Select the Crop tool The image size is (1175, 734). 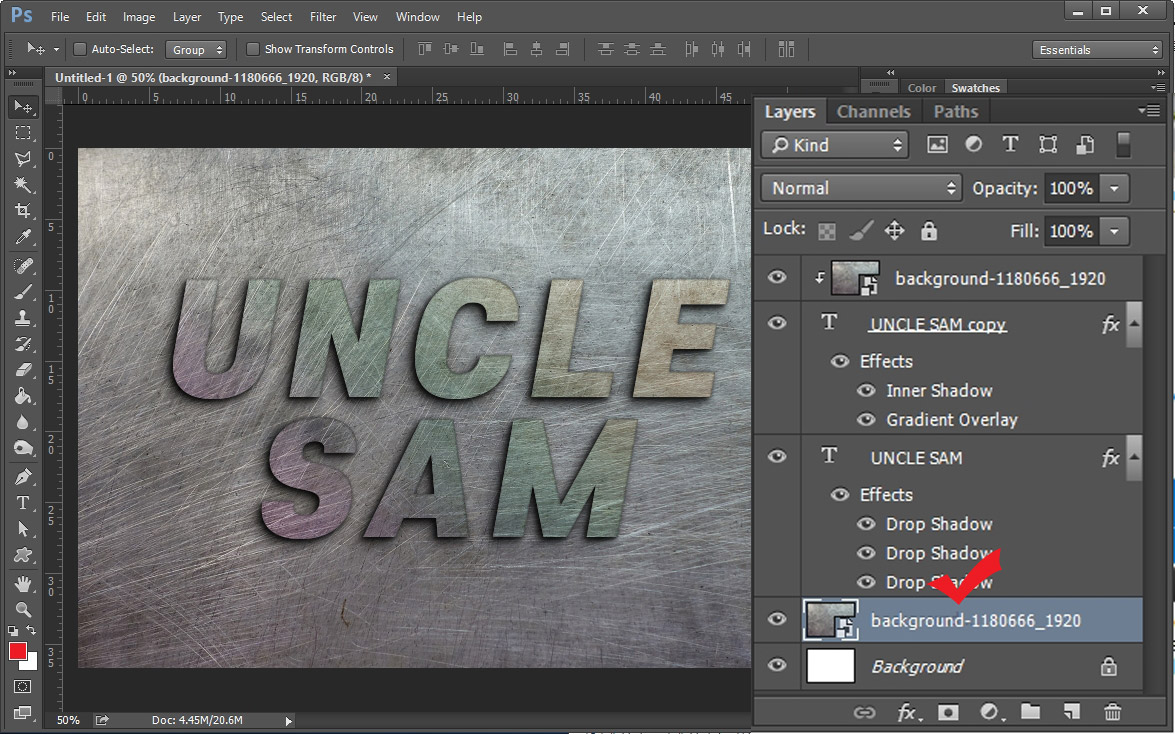point(23,211)
